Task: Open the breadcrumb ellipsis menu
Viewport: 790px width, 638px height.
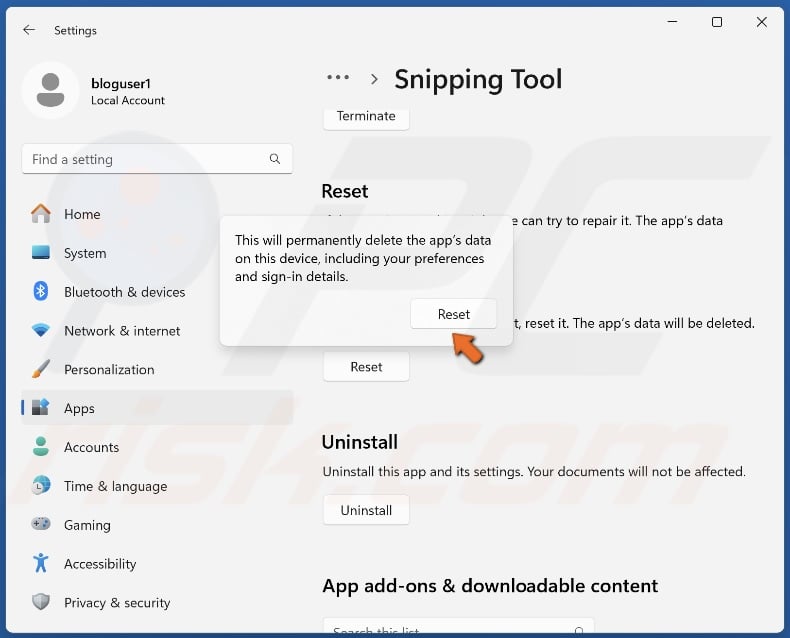Action: [338, 78]
